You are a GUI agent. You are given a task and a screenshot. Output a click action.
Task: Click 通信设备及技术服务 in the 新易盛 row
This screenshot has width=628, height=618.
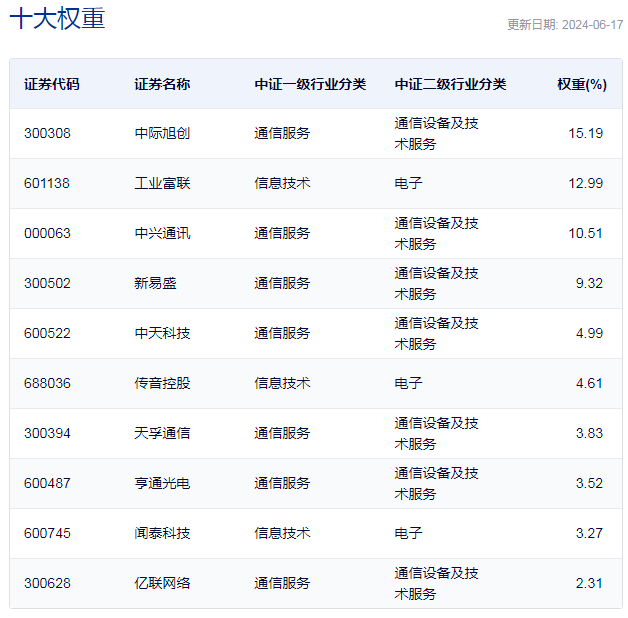[x=437, y=284]
